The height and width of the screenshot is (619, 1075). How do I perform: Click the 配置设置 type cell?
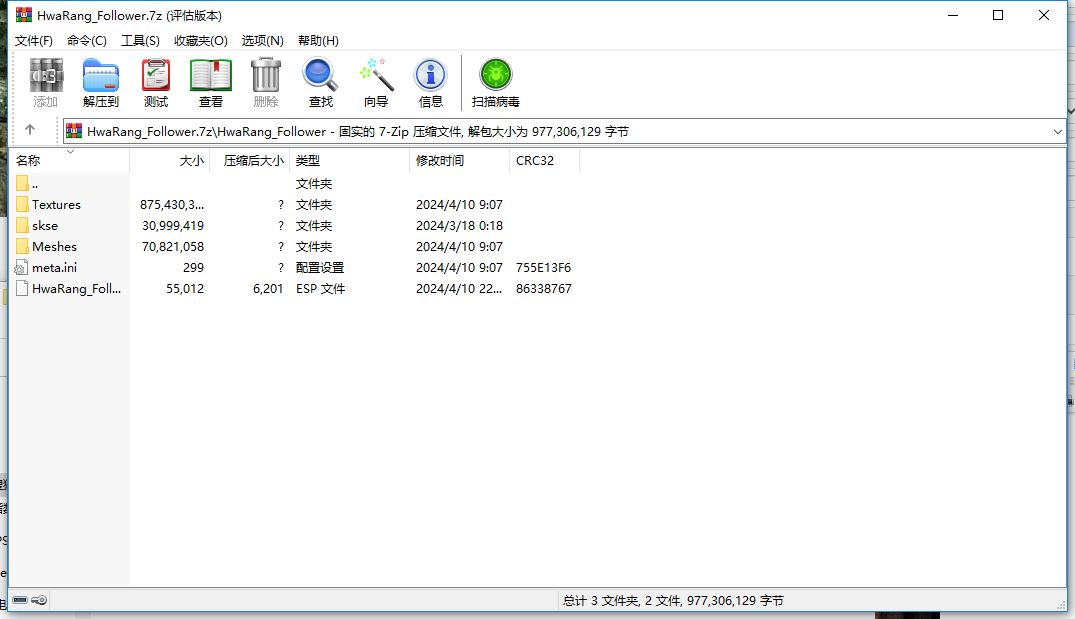point(320,267)
